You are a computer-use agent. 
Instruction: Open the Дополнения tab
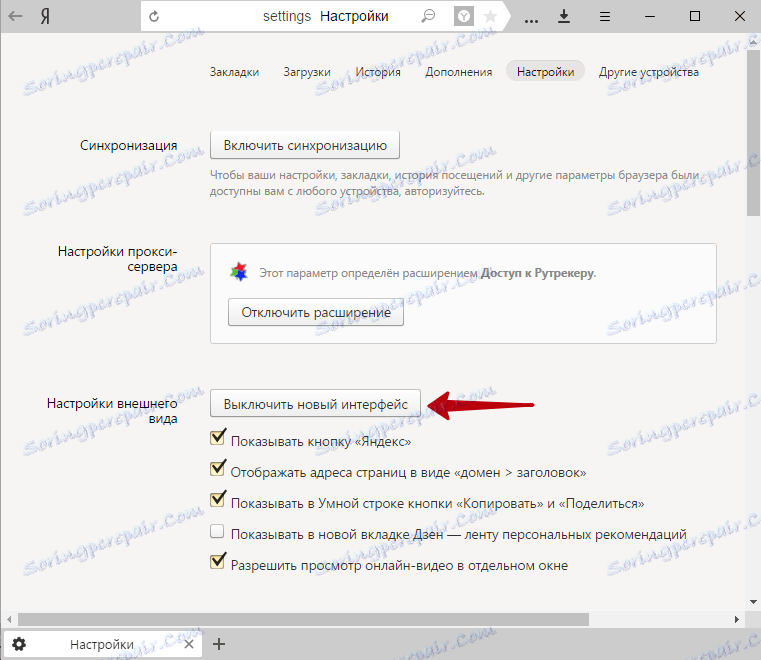(459, 72)
